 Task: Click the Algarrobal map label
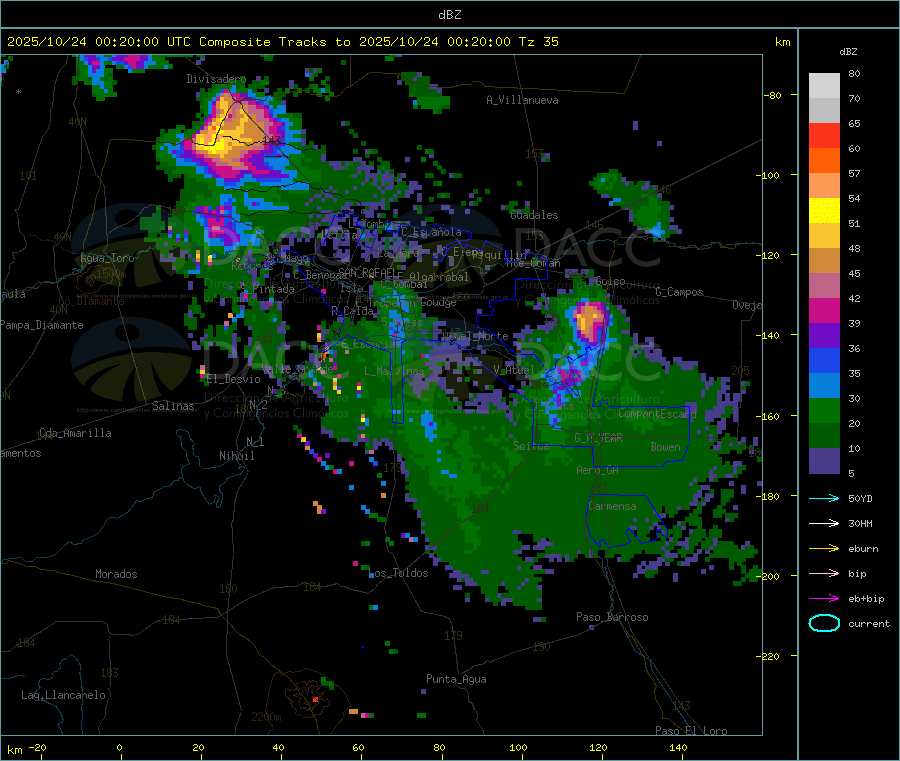[x=439, y=277]
